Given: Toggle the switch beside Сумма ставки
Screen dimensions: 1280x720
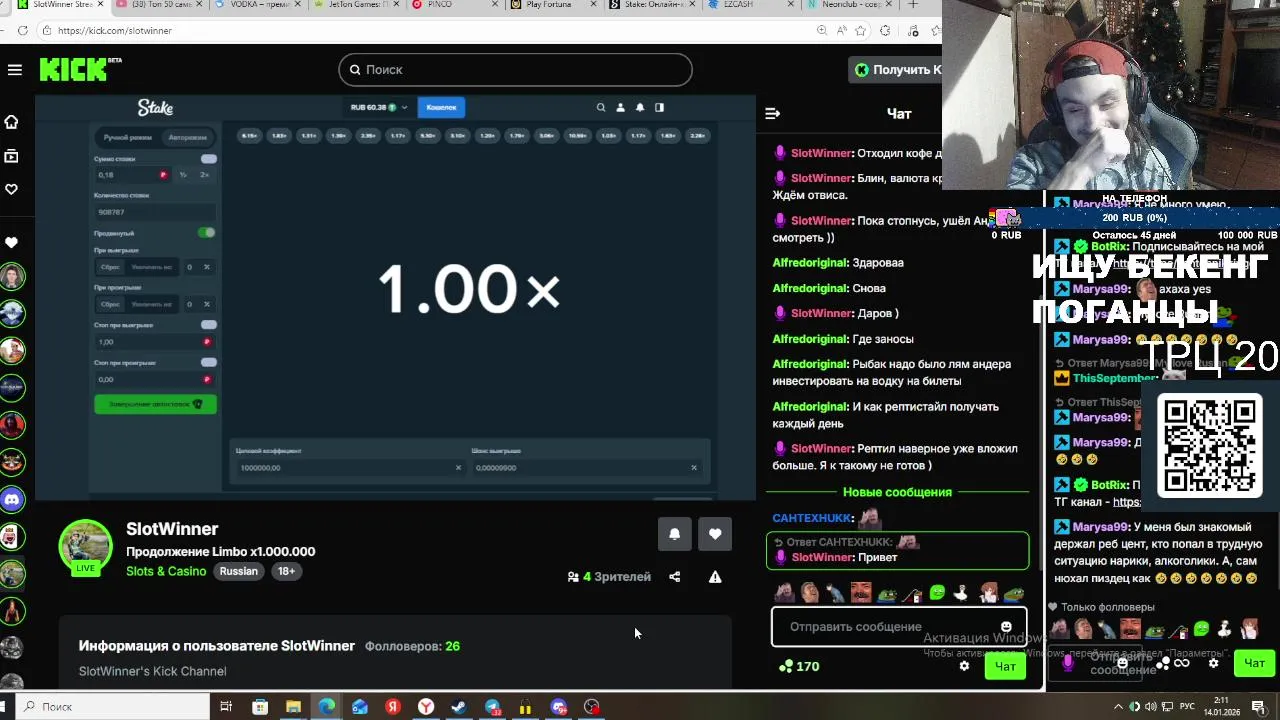Looking at the screenshot, I should tap(208, 159).
